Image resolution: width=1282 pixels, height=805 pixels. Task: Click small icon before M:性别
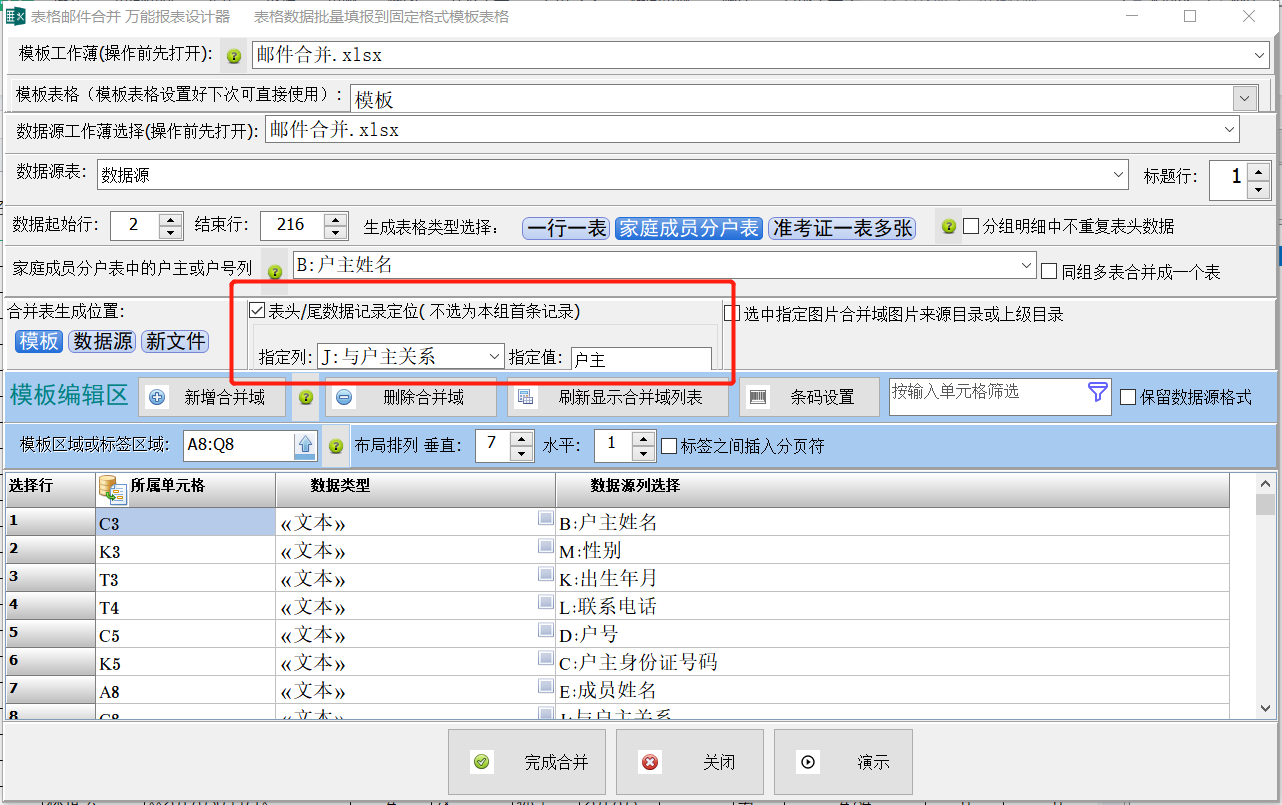(x=545, y=546)
